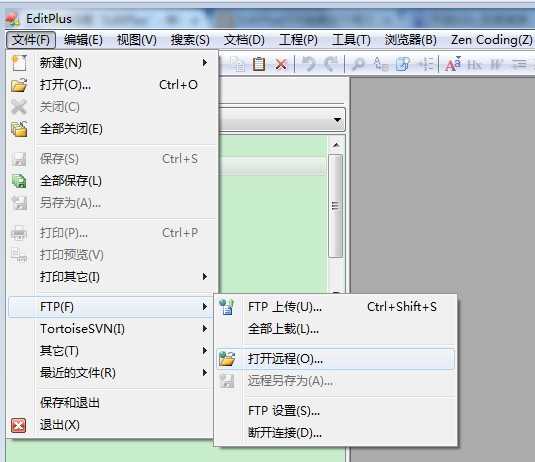Image resolution: width=535 pixels, height=462 pixels.
Task: Click the print preview icon beside 打印预览(V)
Action: (x=19, y=255)
